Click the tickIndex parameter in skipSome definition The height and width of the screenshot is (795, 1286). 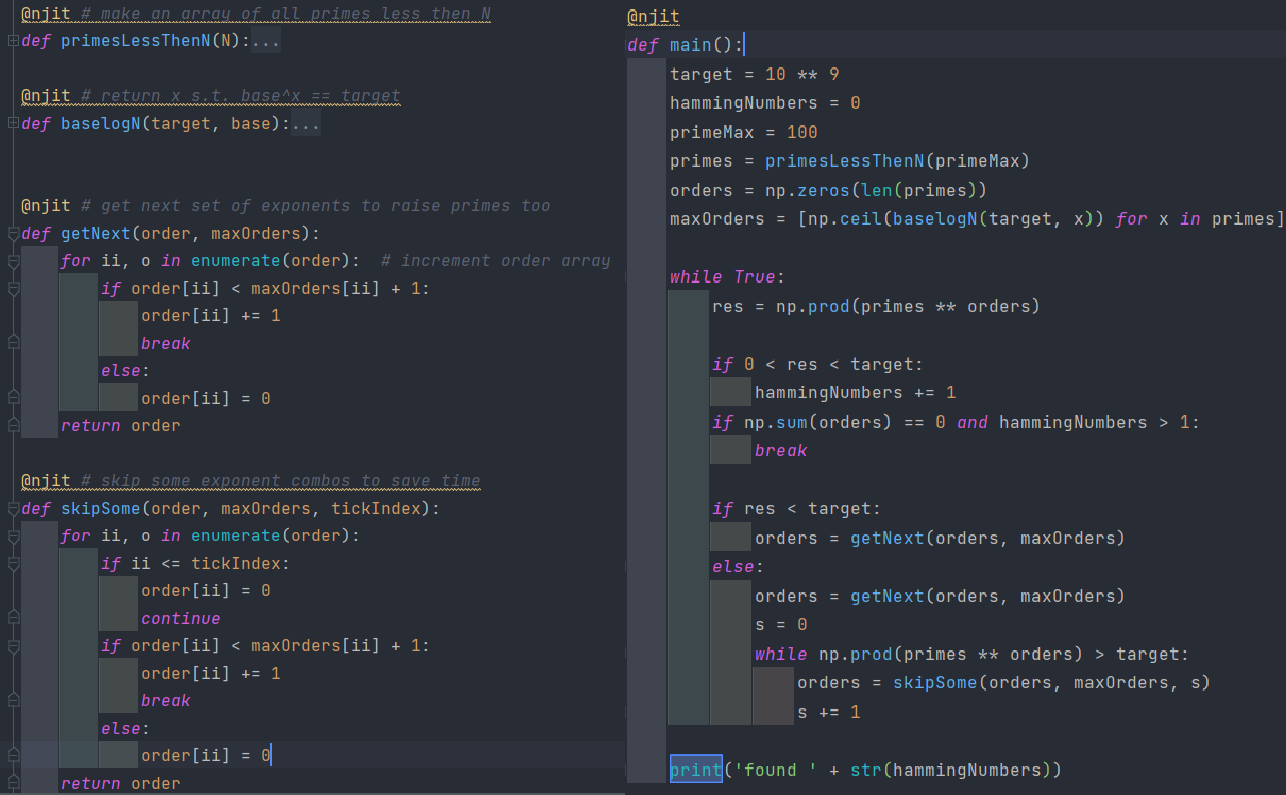tap(380, 509)
